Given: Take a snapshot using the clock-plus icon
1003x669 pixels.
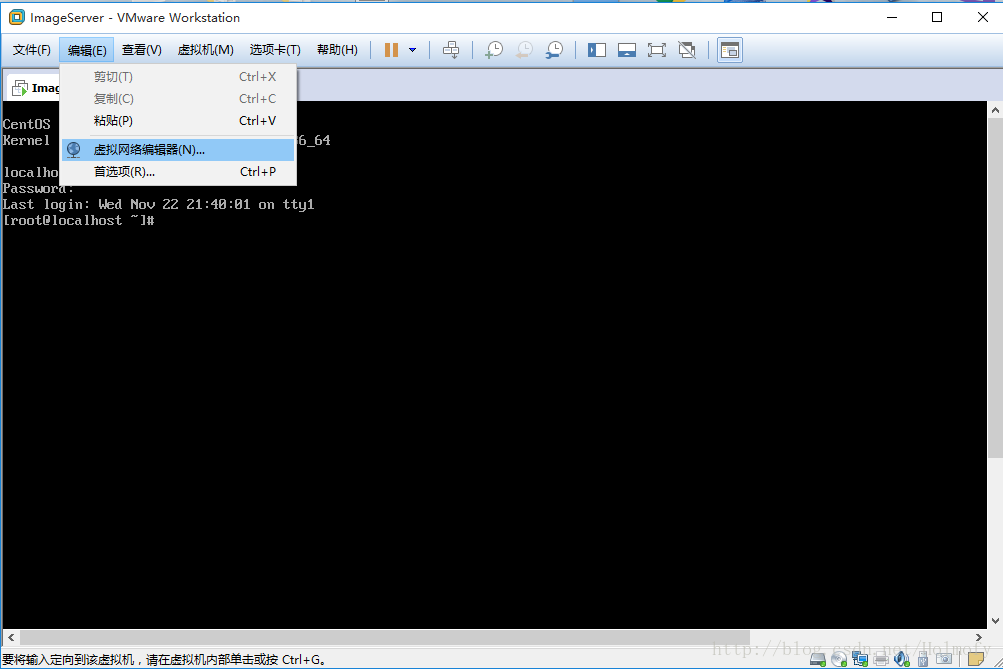Looking at the screenshot, I should click(494, 50).
